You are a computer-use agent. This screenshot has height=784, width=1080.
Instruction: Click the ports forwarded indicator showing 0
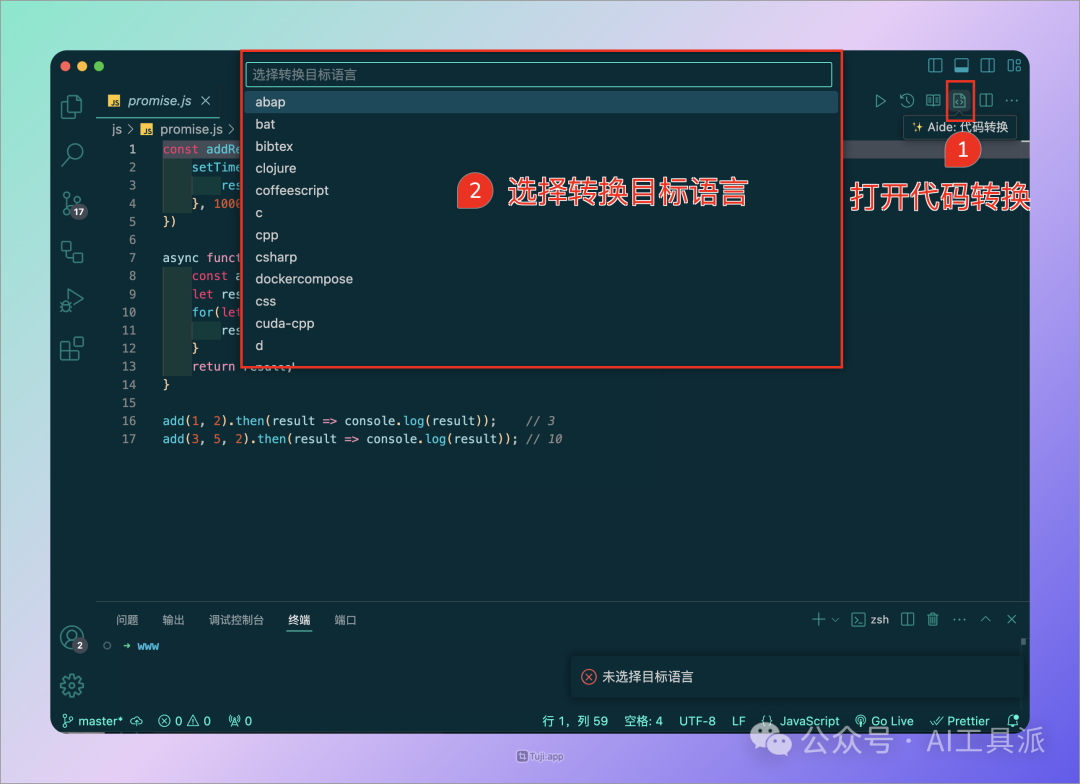[x=240, y=721]
